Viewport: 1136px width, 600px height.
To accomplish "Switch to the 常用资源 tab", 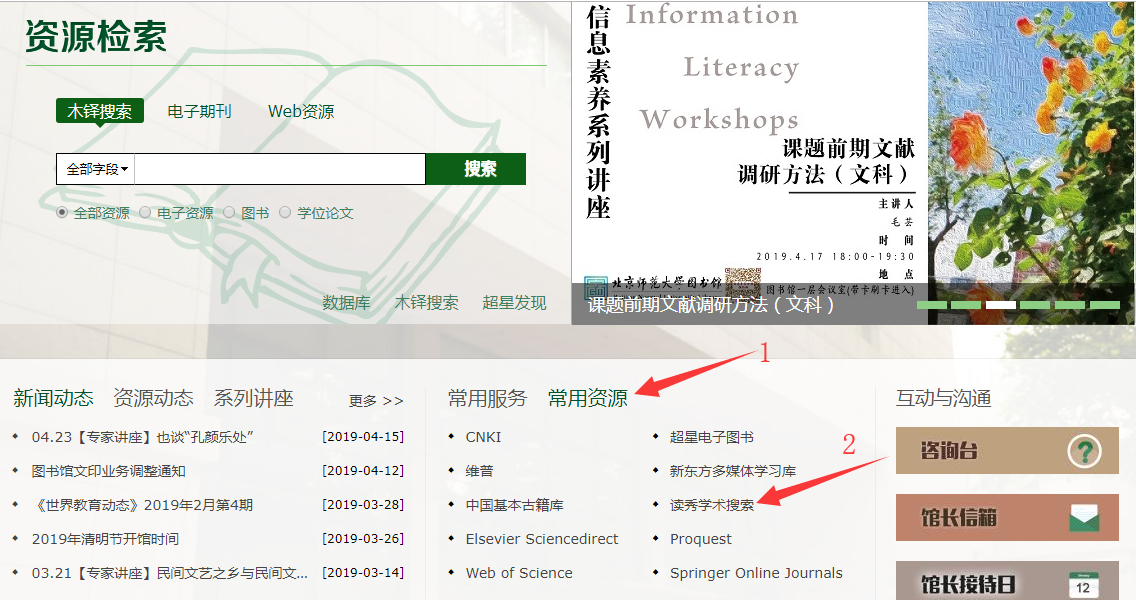I will 588,398.
